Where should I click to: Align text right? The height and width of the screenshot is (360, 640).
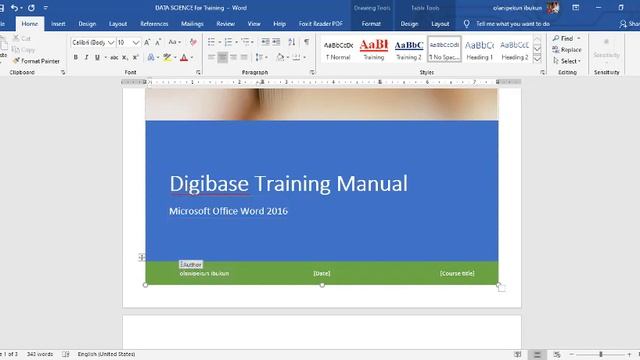coord(233,58)
